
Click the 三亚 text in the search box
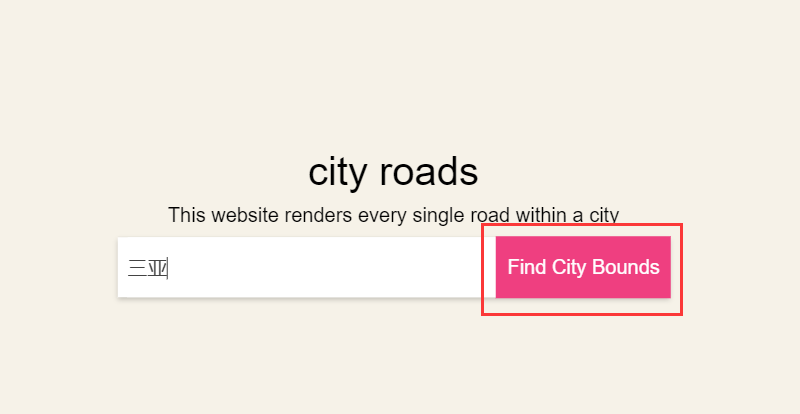(147, 267)
